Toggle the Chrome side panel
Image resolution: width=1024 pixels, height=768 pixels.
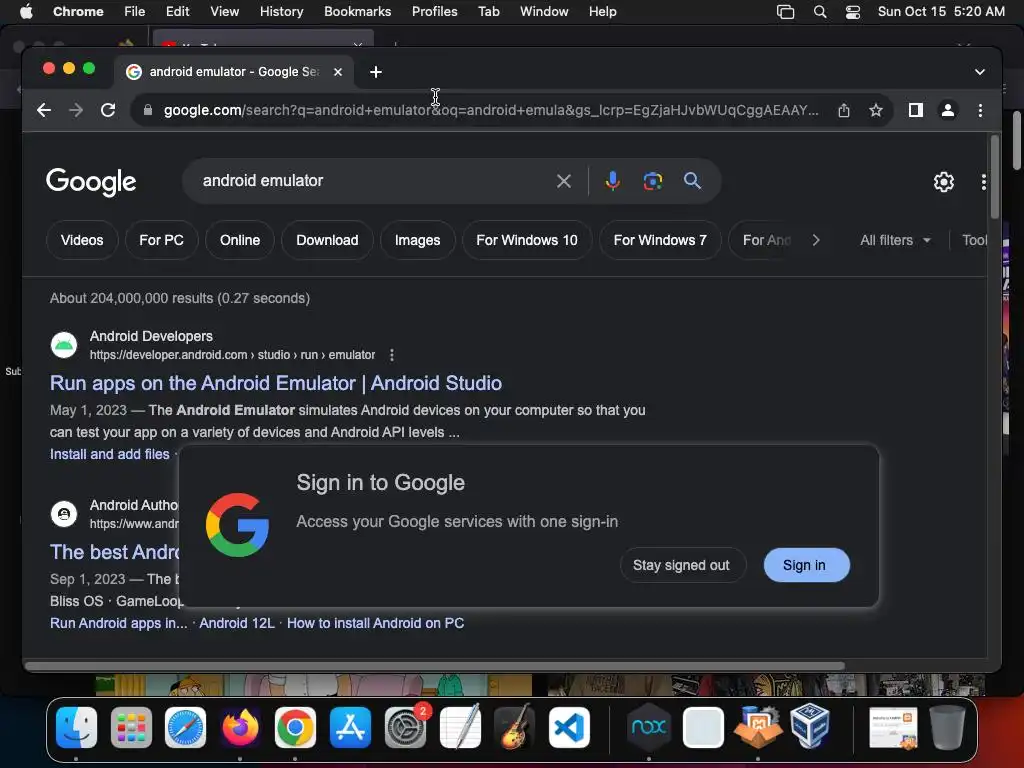916,110
